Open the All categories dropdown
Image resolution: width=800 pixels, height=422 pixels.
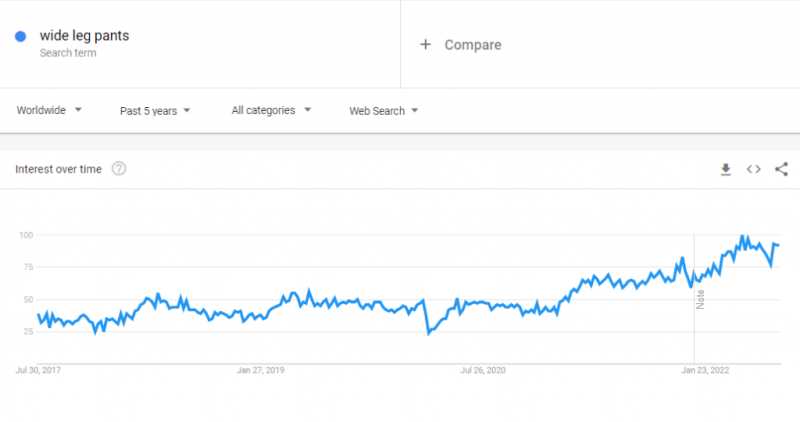pyautogui.click(x=271, y=110)
